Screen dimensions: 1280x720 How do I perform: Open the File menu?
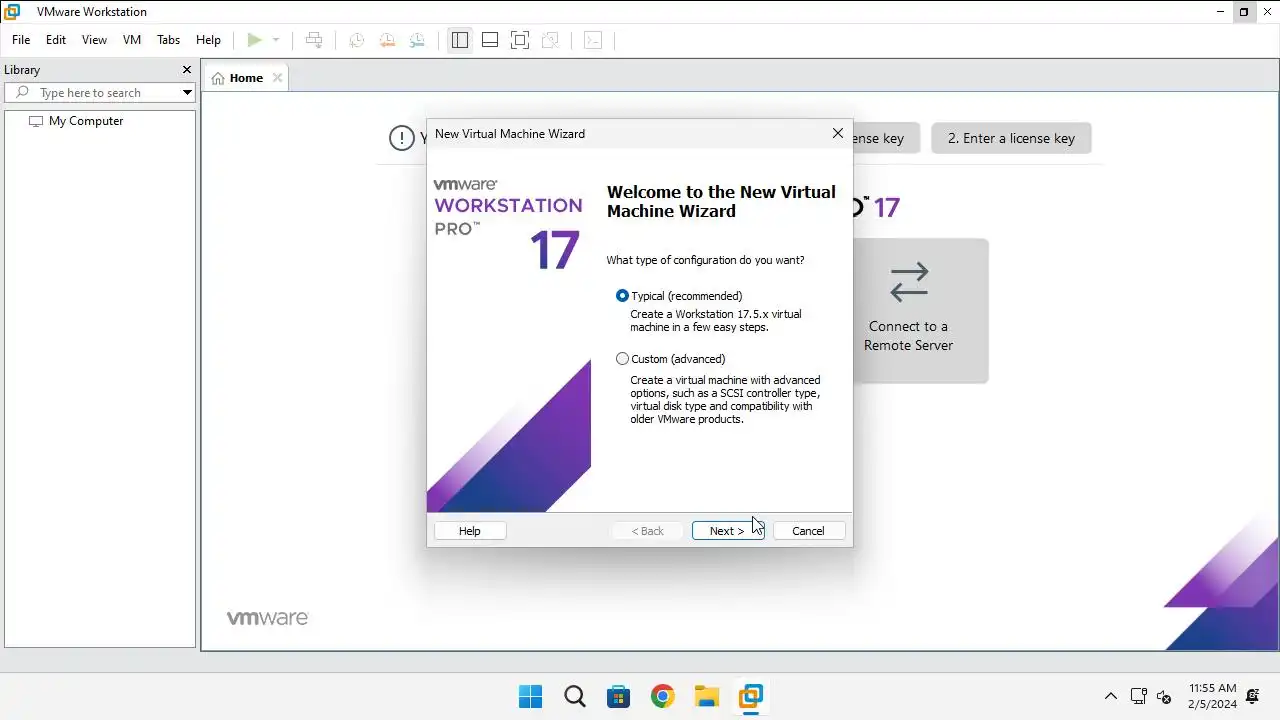(21, 40)
